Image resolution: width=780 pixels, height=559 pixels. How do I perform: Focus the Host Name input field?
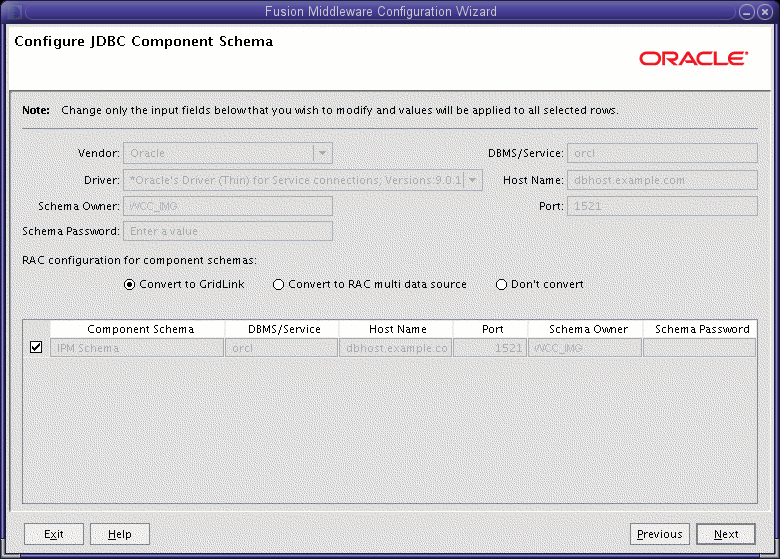point(662,180)
